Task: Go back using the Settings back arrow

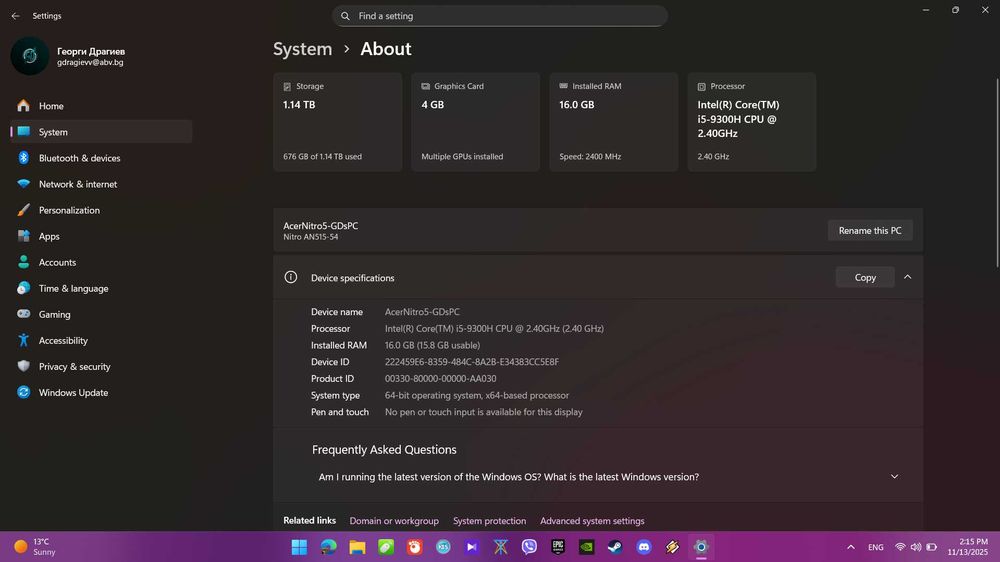Action: coord(15,16)
